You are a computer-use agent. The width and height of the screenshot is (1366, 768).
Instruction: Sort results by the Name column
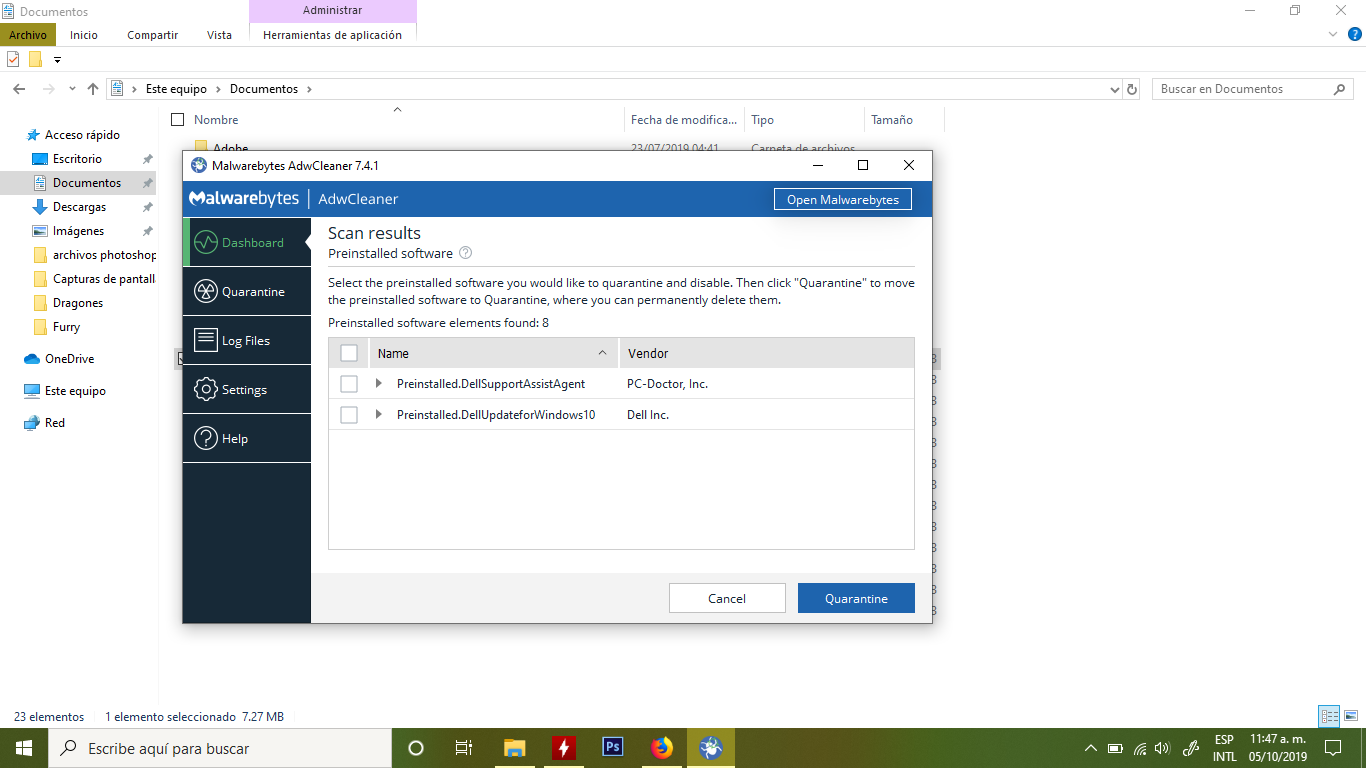click(494, 353)
